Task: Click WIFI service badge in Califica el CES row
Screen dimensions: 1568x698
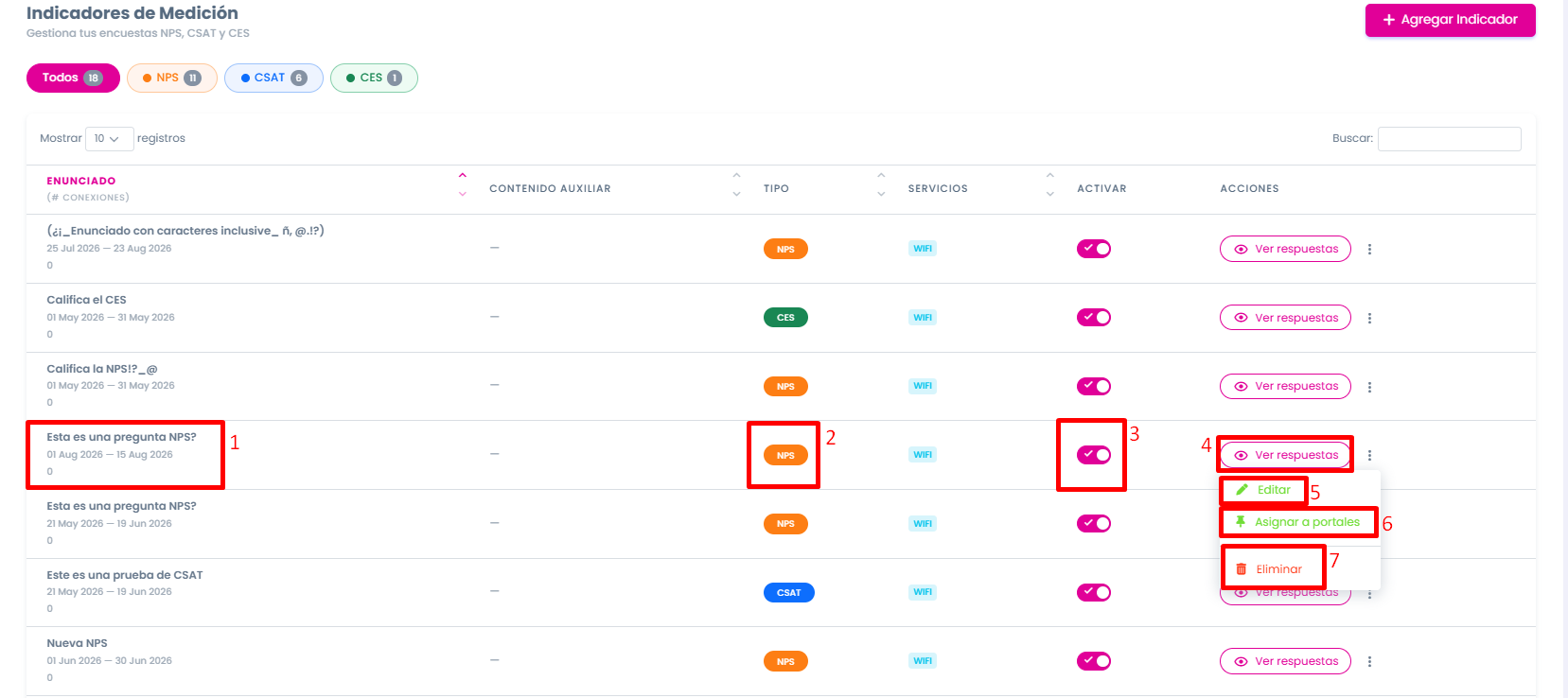Action: (923, 318)
